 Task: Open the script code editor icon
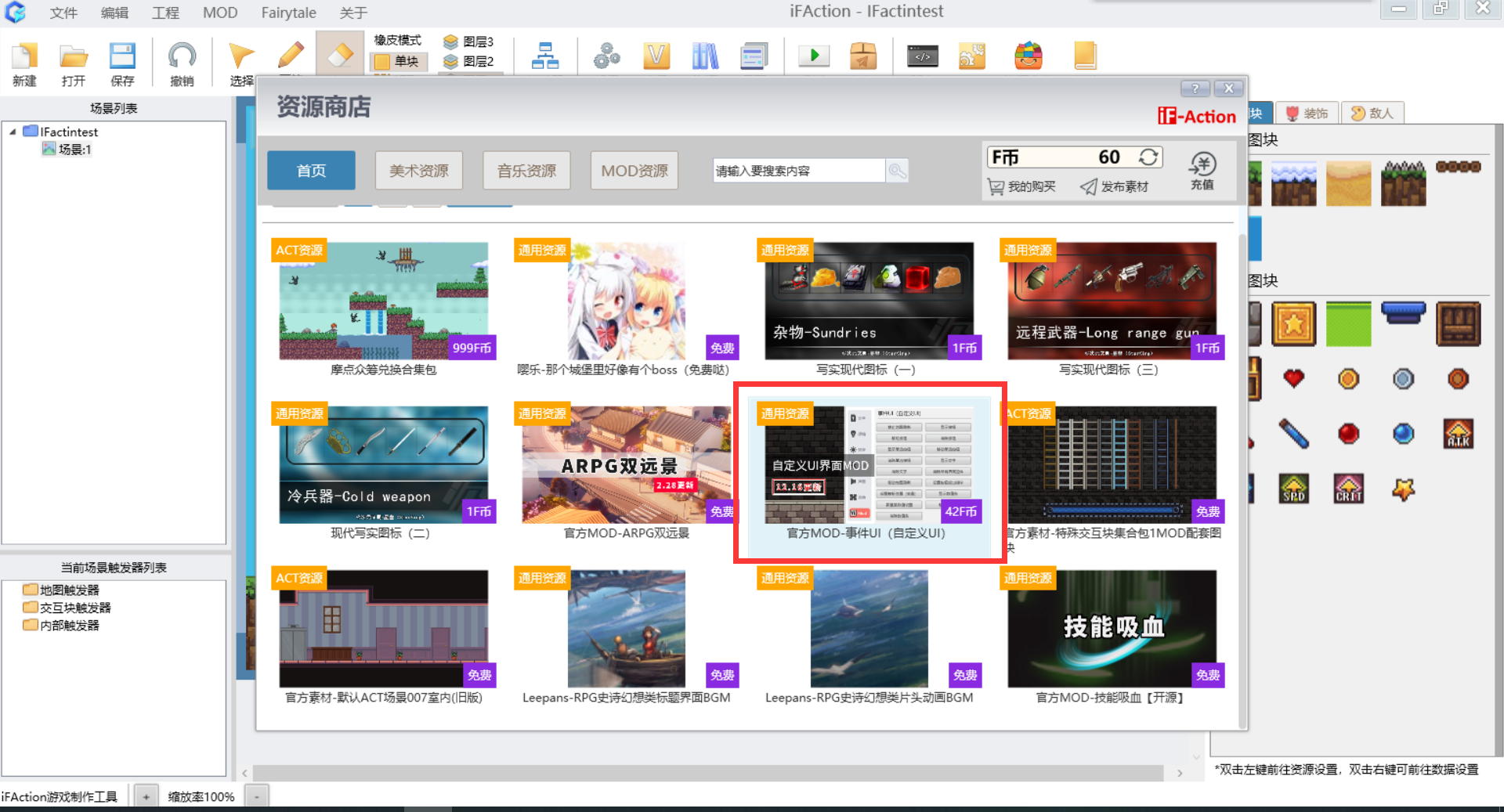[923, 56]
